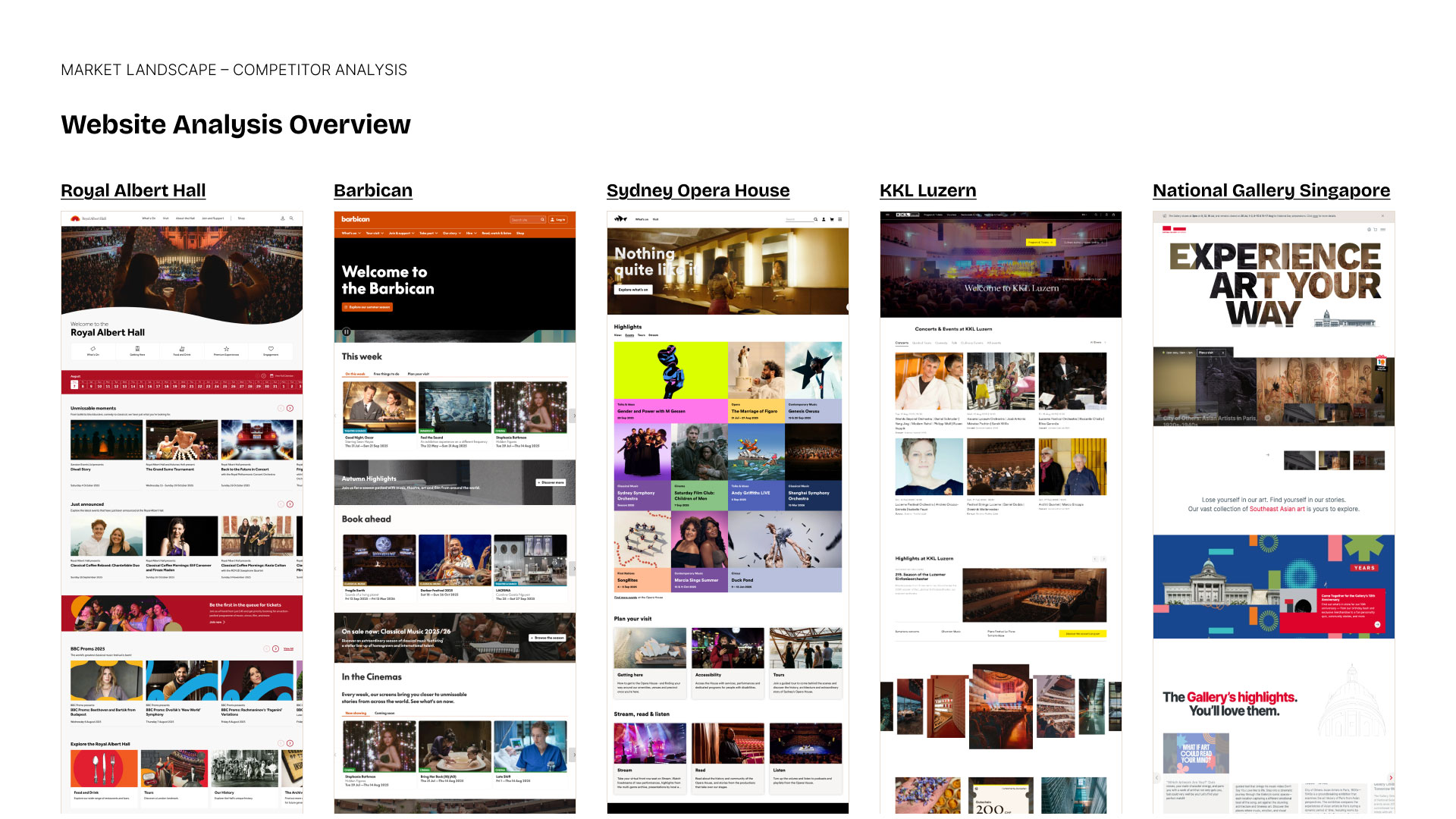Click the Royal Albert Hall account icon
This screenshot has height=819, width=1456.
click(283, 218)
